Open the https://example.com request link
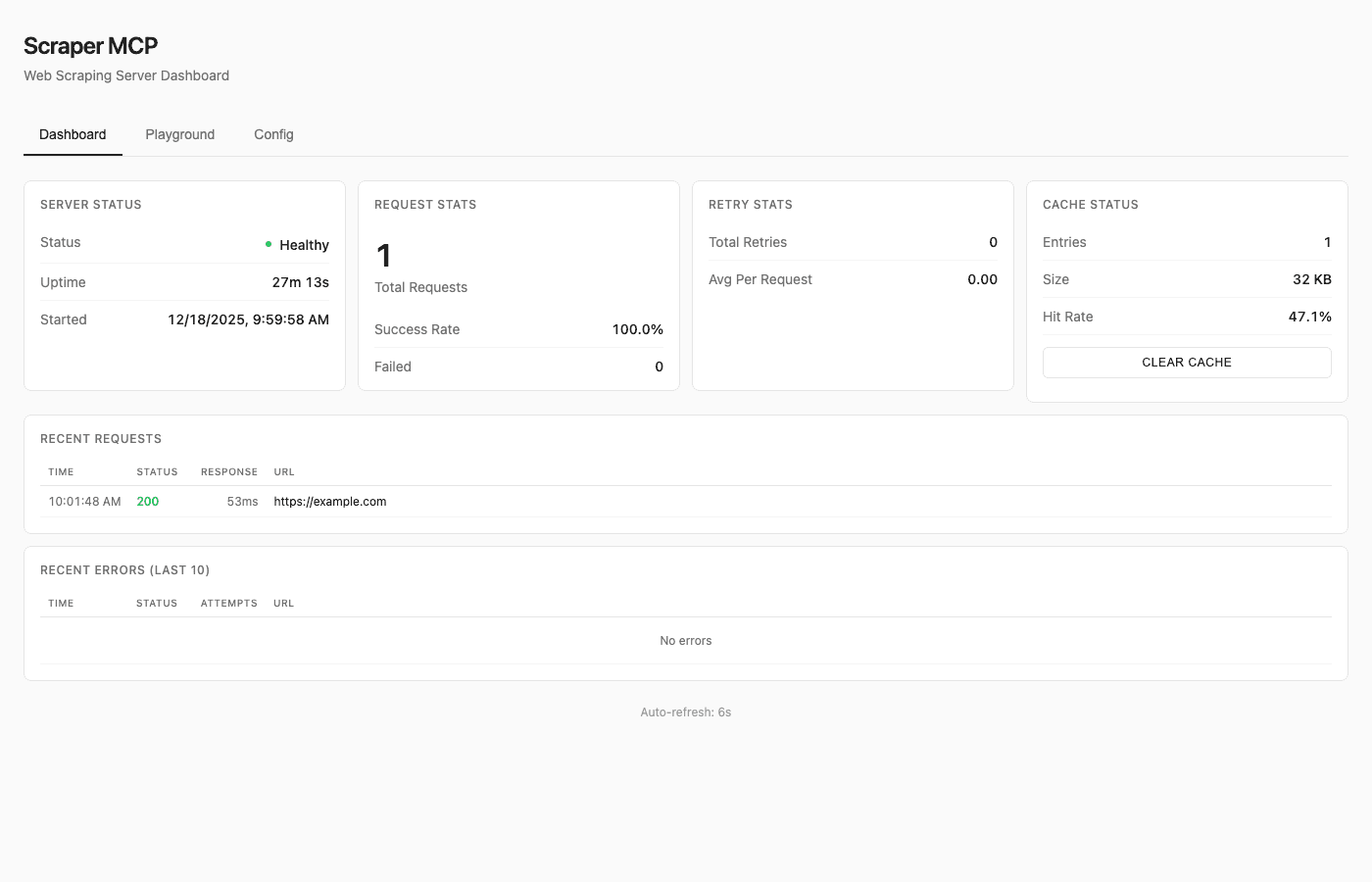The image size is (1372, 882). [329, 501]
